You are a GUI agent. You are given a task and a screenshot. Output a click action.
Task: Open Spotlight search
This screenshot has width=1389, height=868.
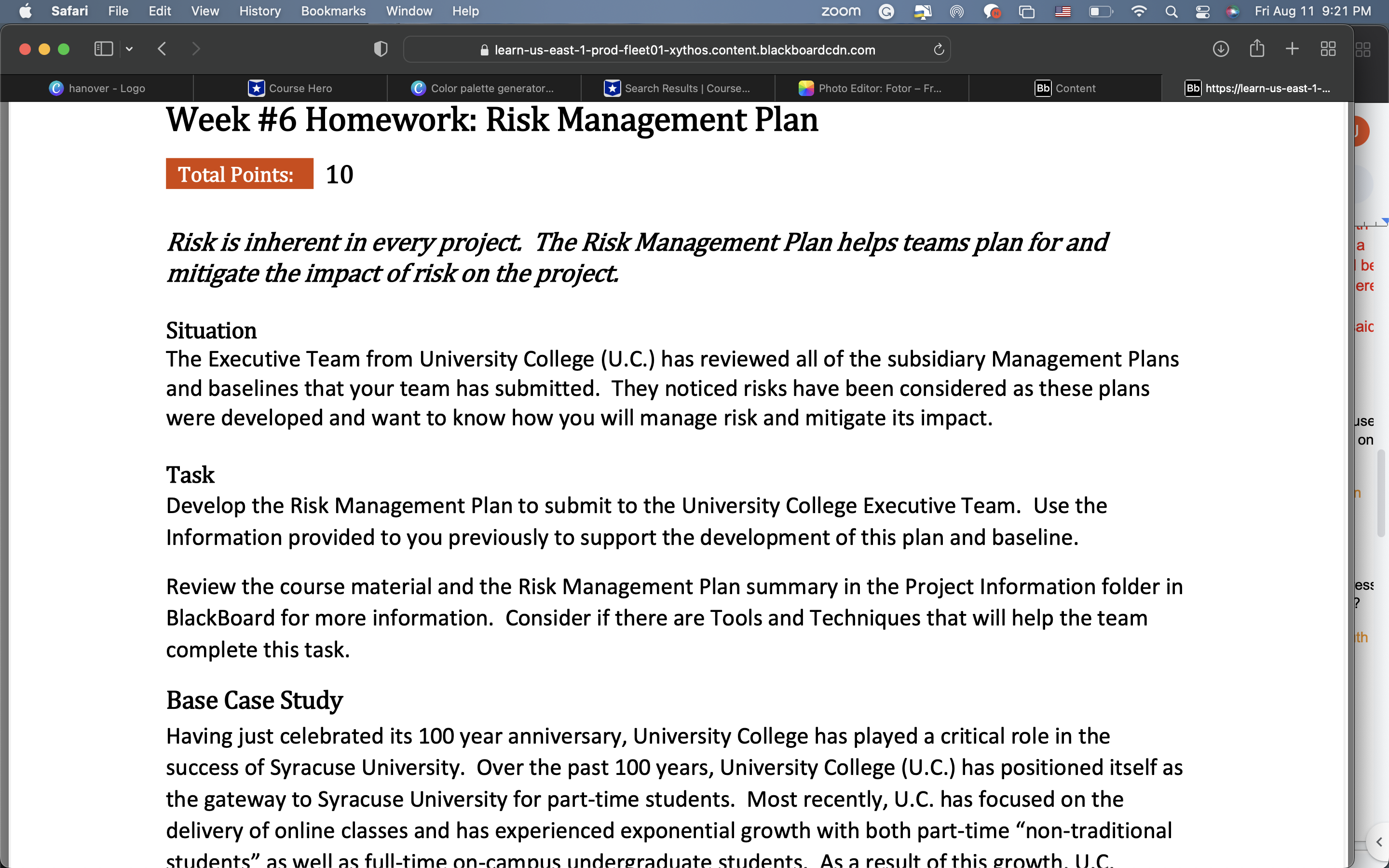coord(1171,11)
